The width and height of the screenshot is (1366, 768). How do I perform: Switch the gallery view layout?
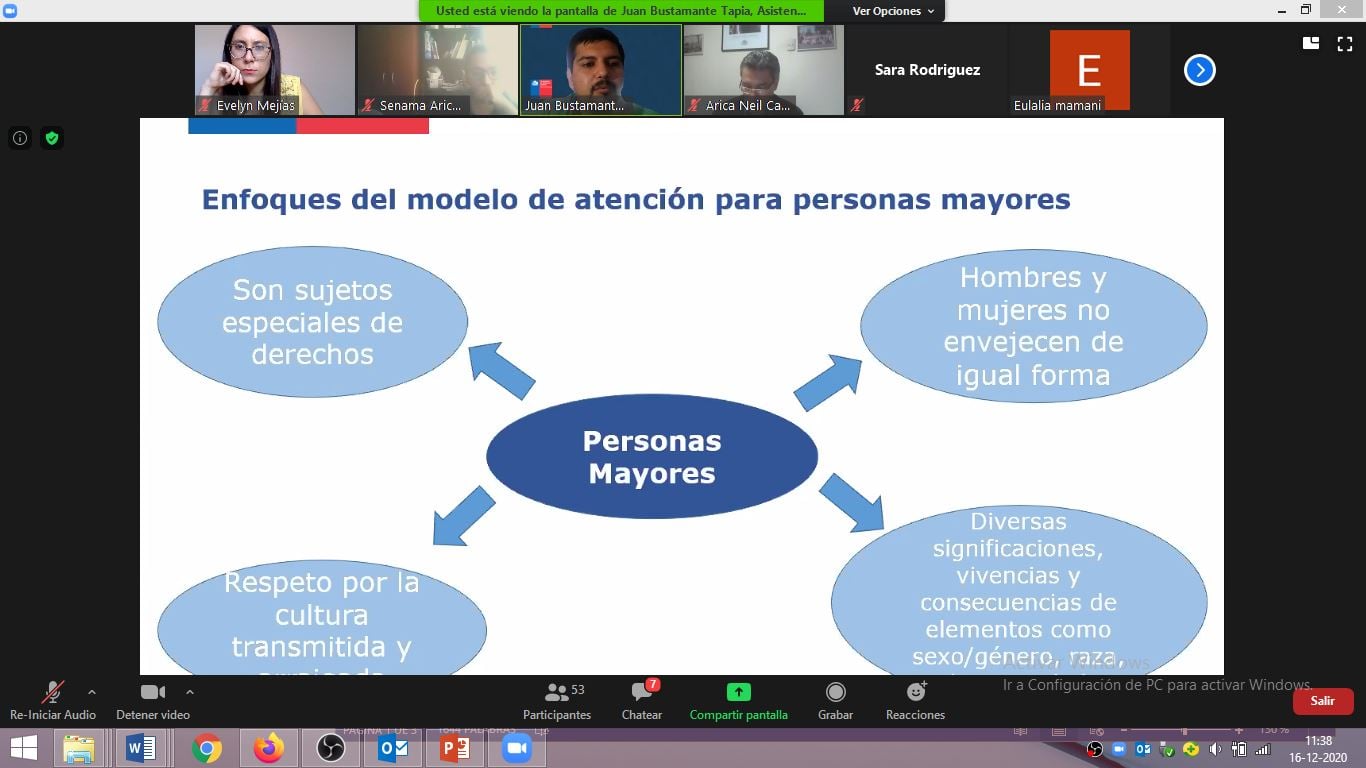pyautogui.click(x=1311, y=43)
